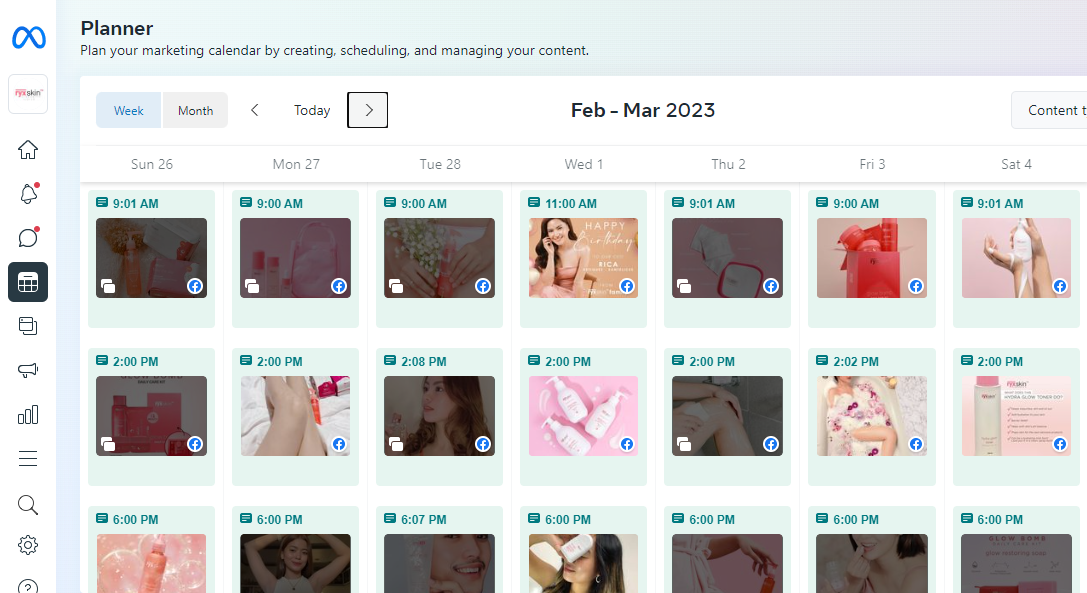This screenshot has height=593, width=1087.
Task: Open Content posts icon in sidebar
Action: [x=28, y=326]
